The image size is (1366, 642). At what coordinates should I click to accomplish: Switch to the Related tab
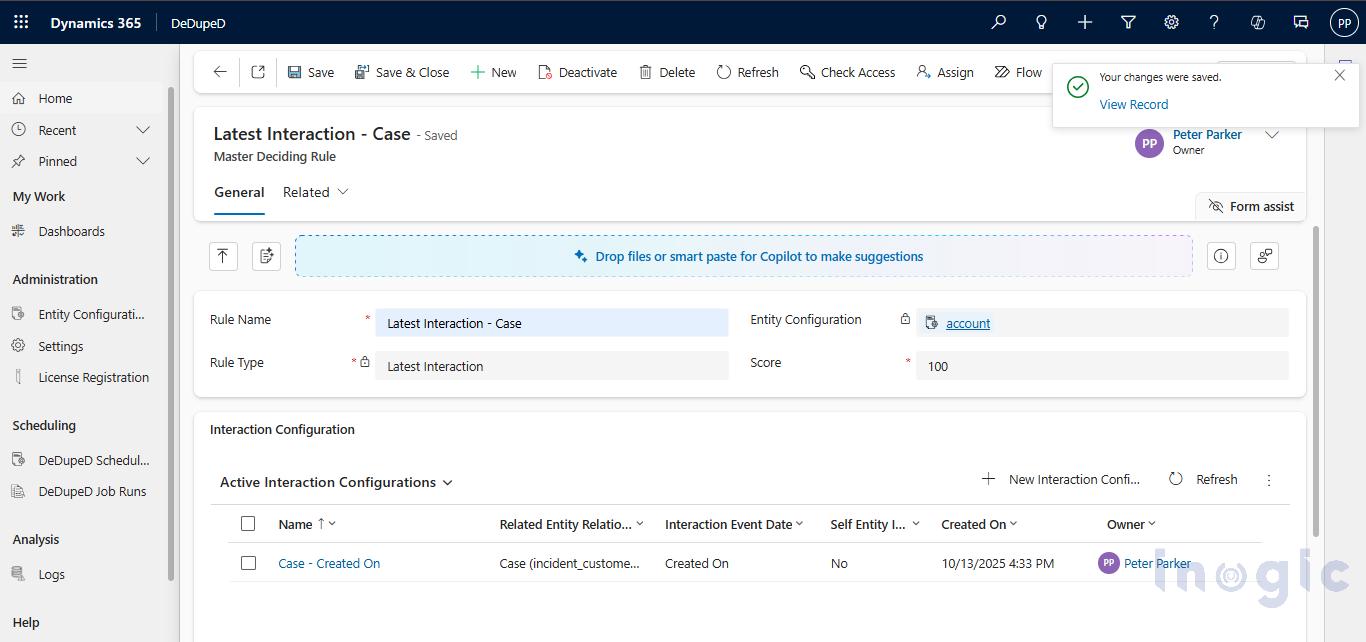click(x=305, y=191)
